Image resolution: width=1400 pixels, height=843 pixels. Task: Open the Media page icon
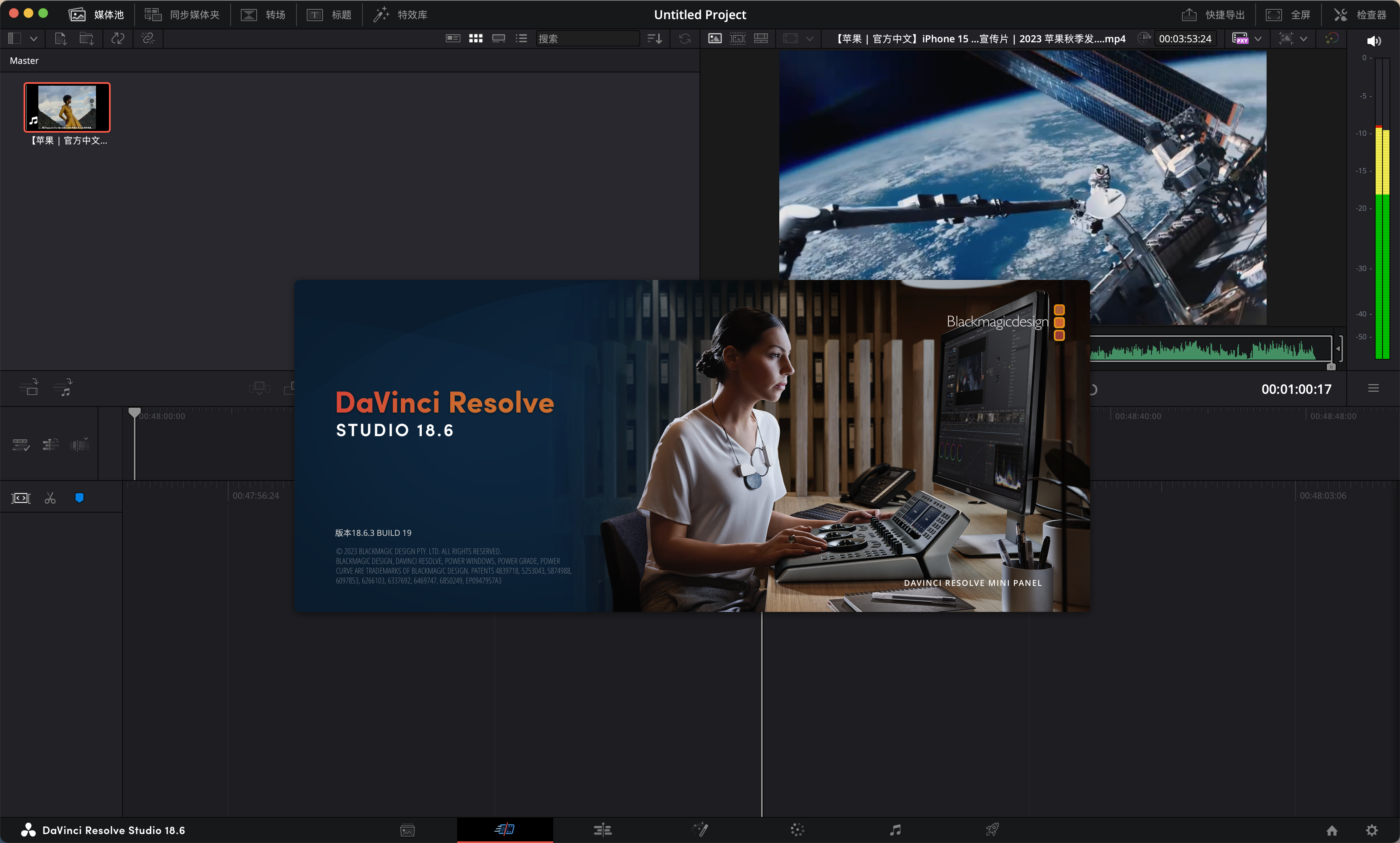[x=408, y=830]
